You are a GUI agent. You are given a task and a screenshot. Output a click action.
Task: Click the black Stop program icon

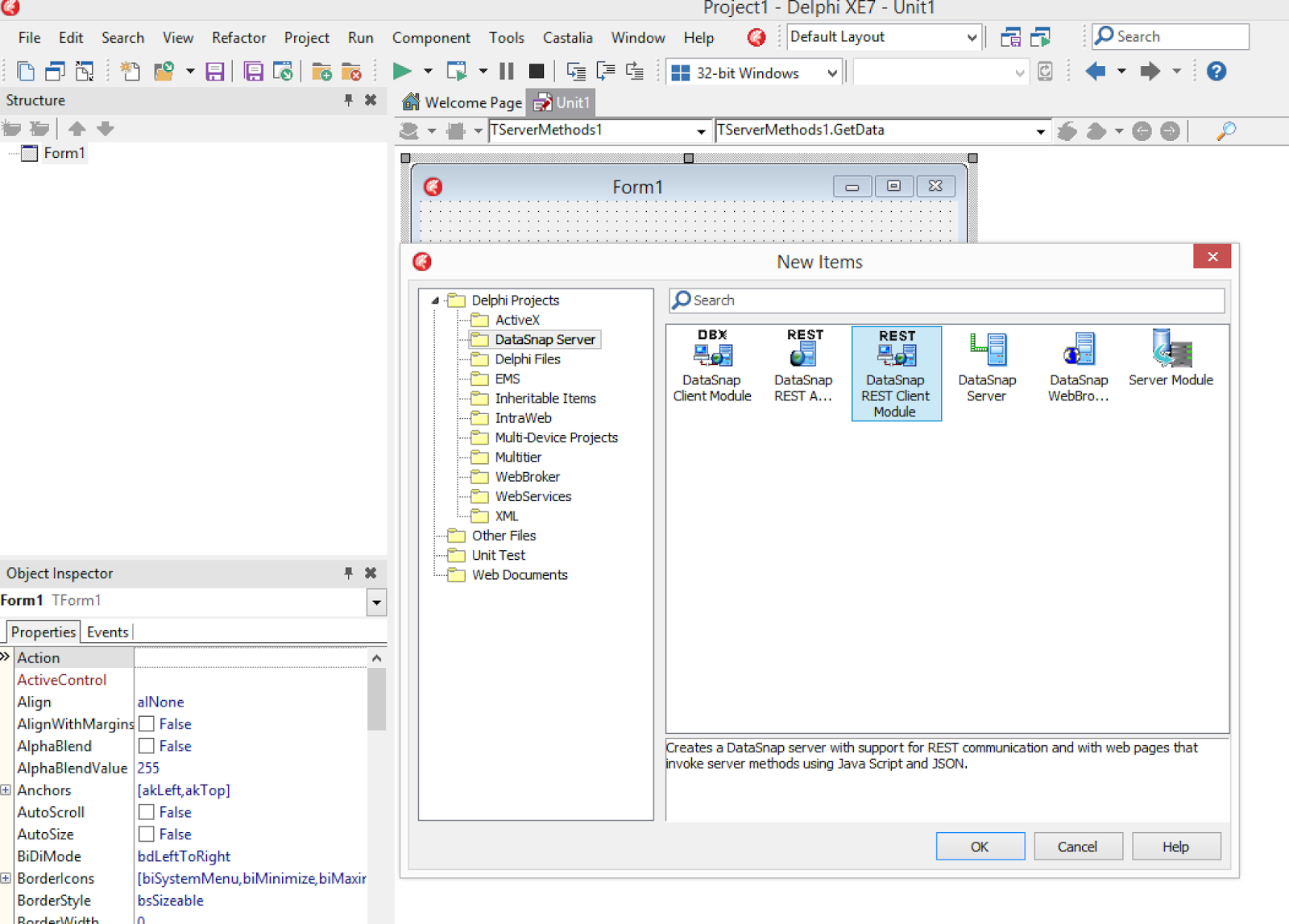536,72
